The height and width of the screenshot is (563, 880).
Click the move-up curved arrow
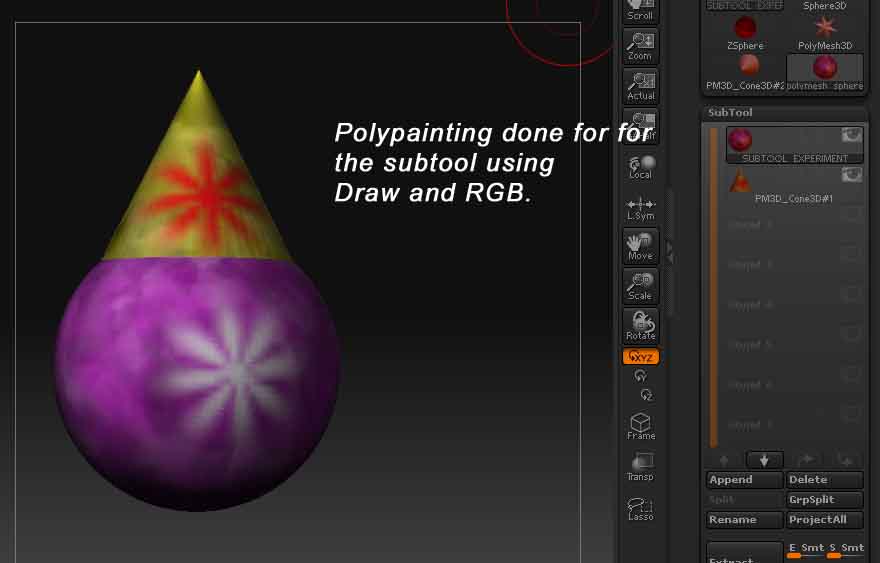tap(805, 460)
